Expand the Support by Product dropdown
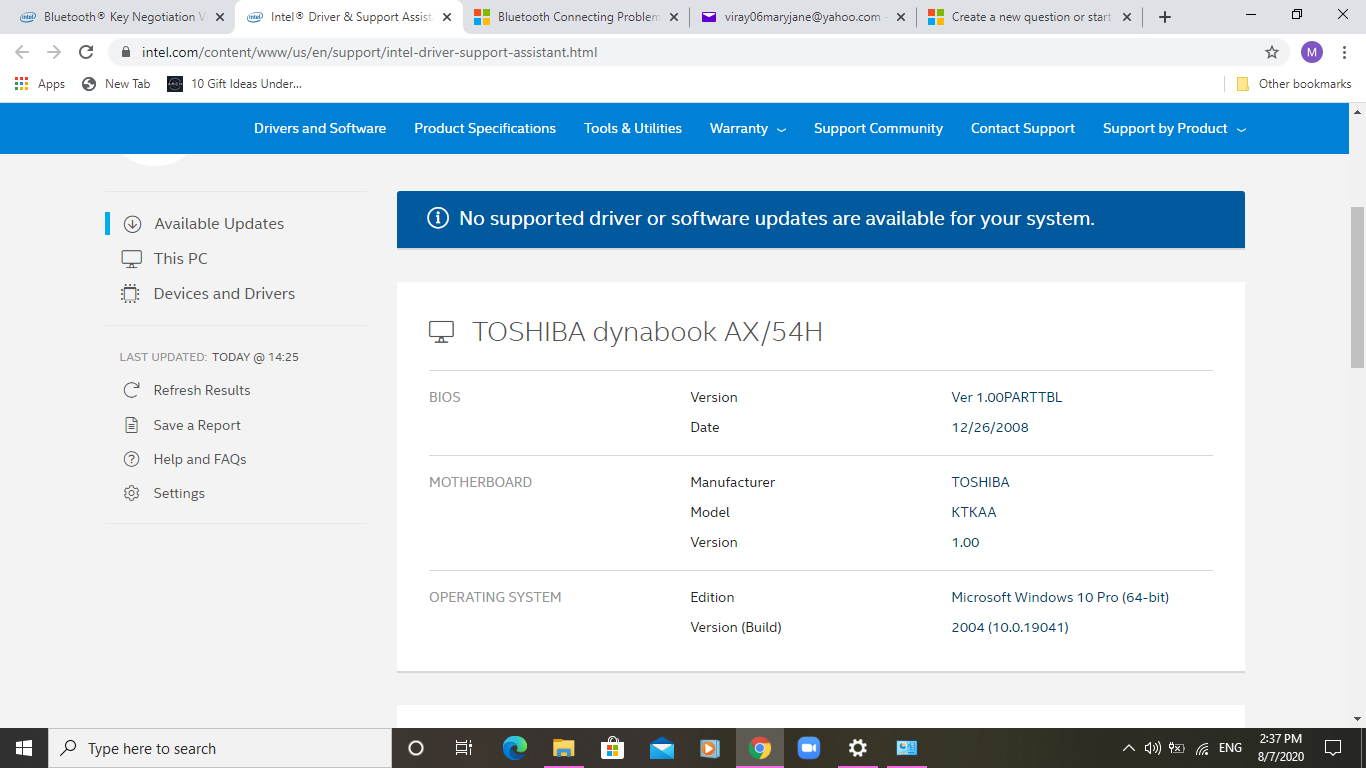The height and width of the screenshot is (768, 1366). pyautogui.click(x=1175, y=128)
